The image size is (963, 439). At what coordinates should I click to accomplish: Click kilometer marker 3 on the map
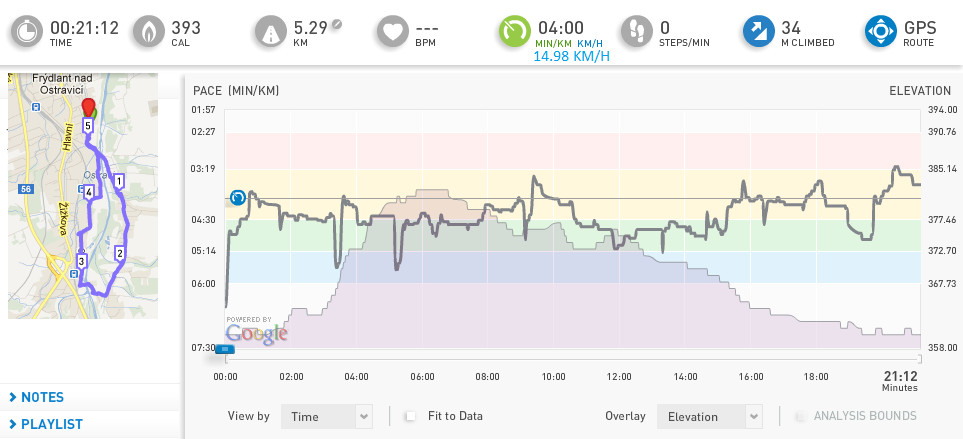[80, 262]
